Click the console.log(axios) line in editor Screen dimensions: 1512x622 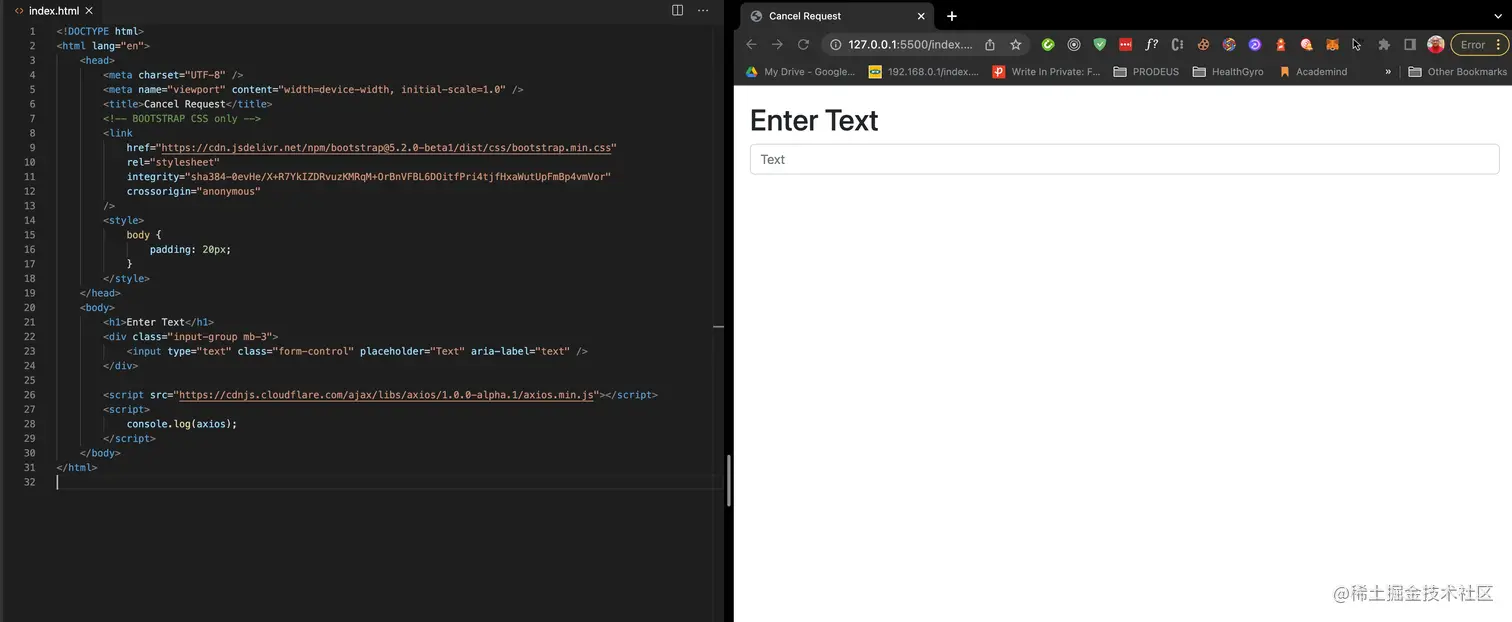pos(181,423)
